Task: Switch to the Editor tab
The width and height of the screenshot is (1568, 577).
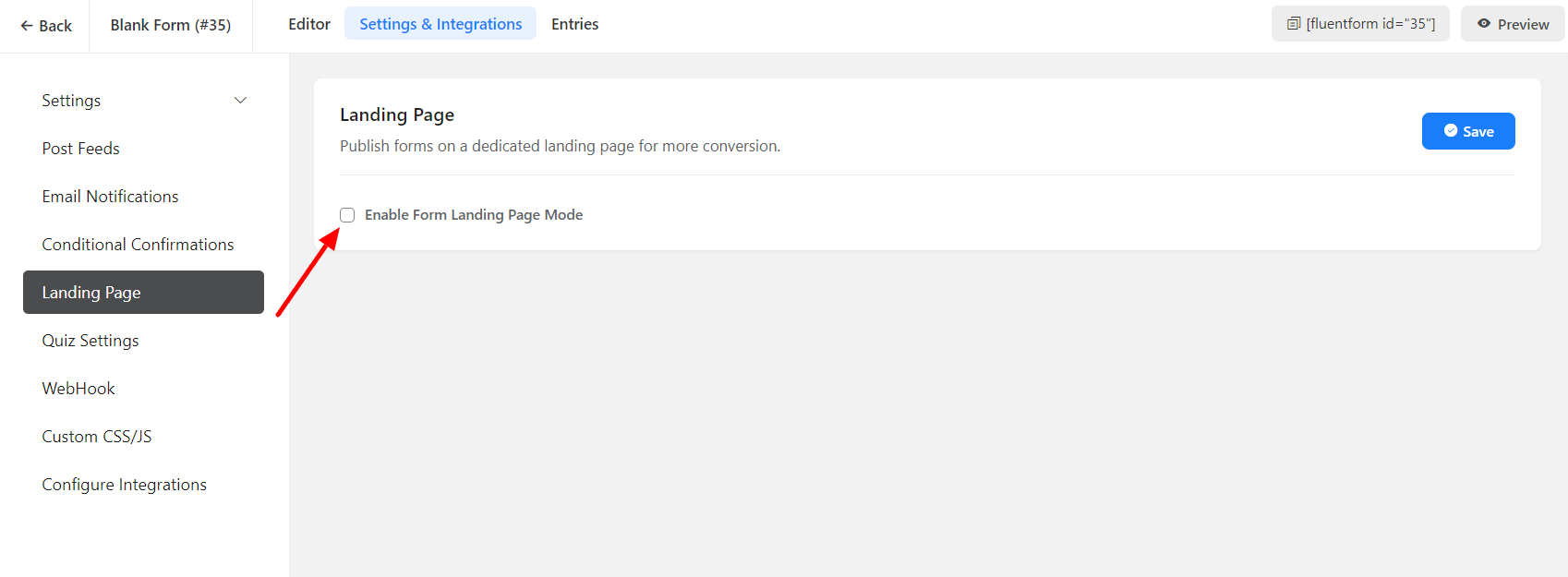Action: point(309,24)
